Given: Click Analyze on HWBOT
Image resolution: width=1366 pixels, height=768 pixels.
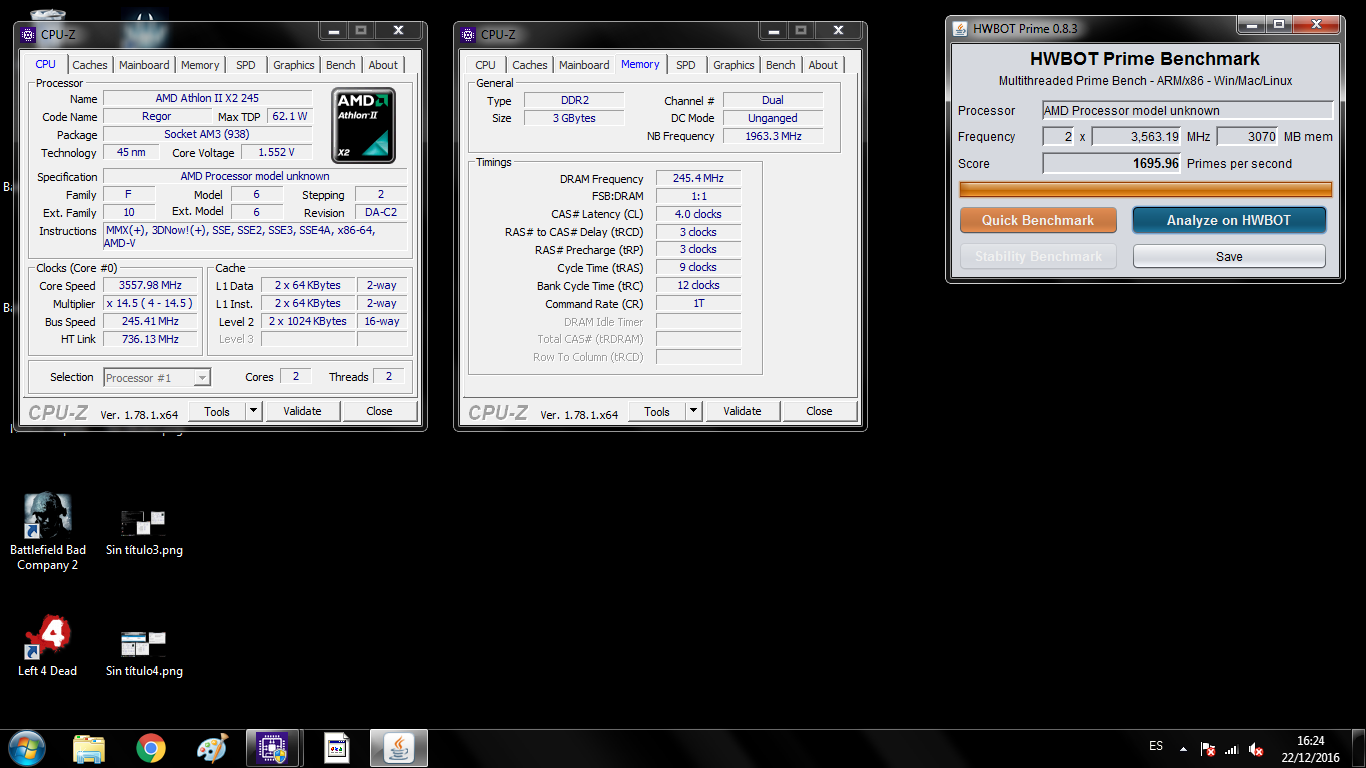Looking at the screenshot, I should [1229, 220].
